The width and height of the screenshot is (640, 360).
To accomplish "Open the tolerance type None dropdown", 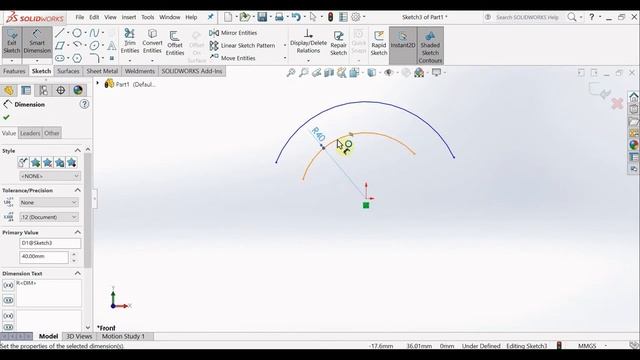I will click(49, 202).
